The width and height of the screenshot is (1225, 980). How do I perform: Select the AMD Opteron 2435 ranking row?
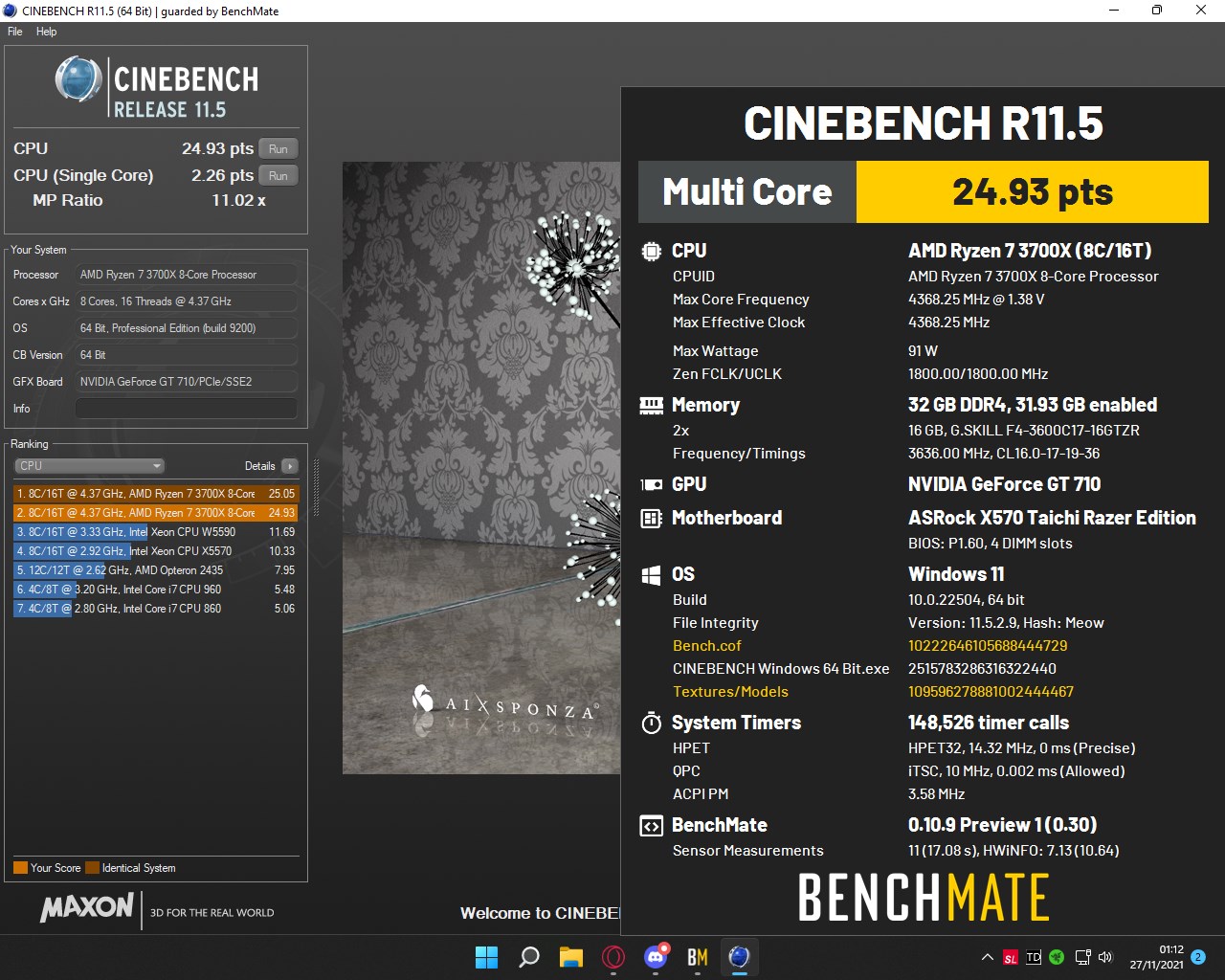click(x=156, y=570)
